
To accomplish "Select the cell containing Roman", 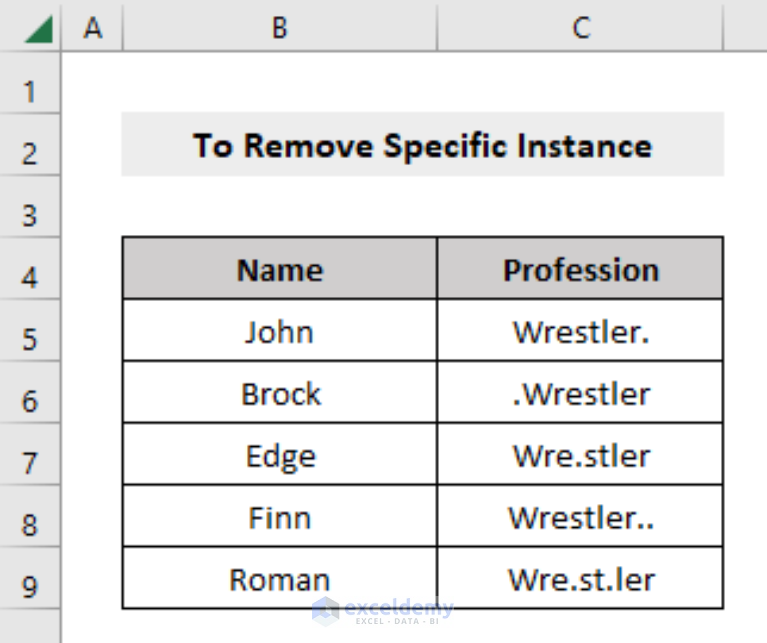I will pos(280,577).
